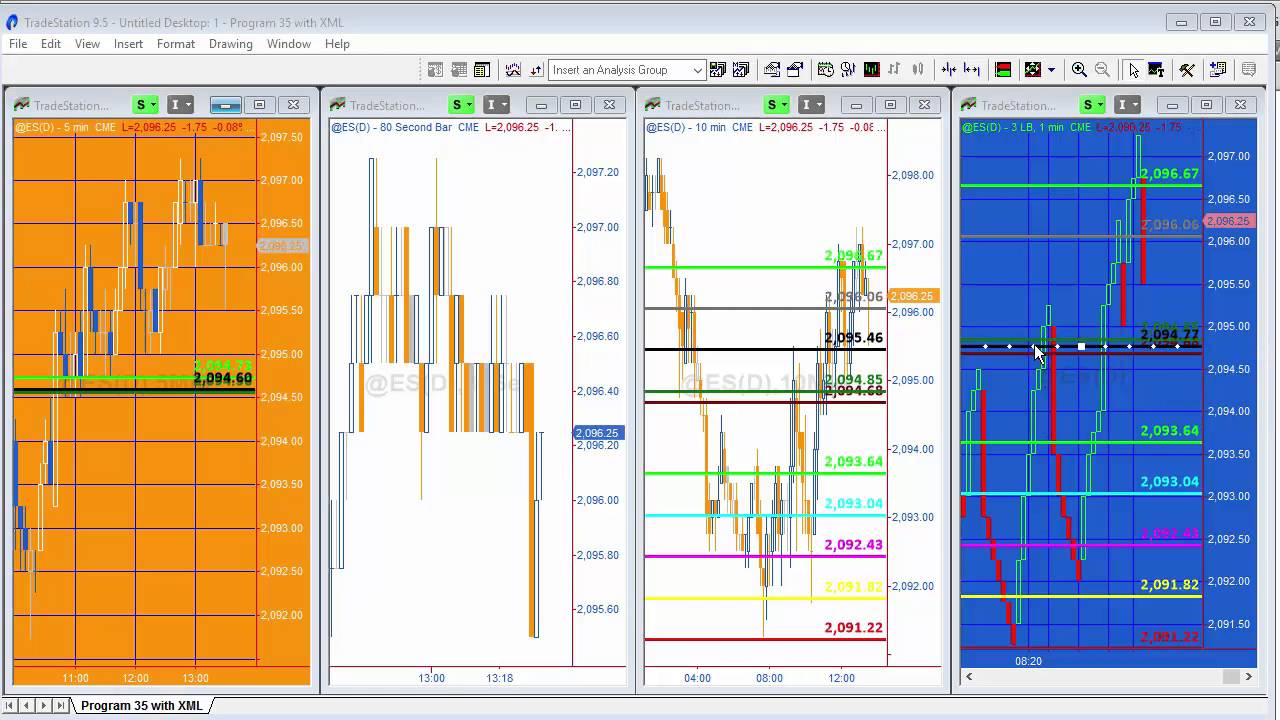Open the Insert menu
The height and width of the screenshot is (720, 1280).
(x=128, y=44)
